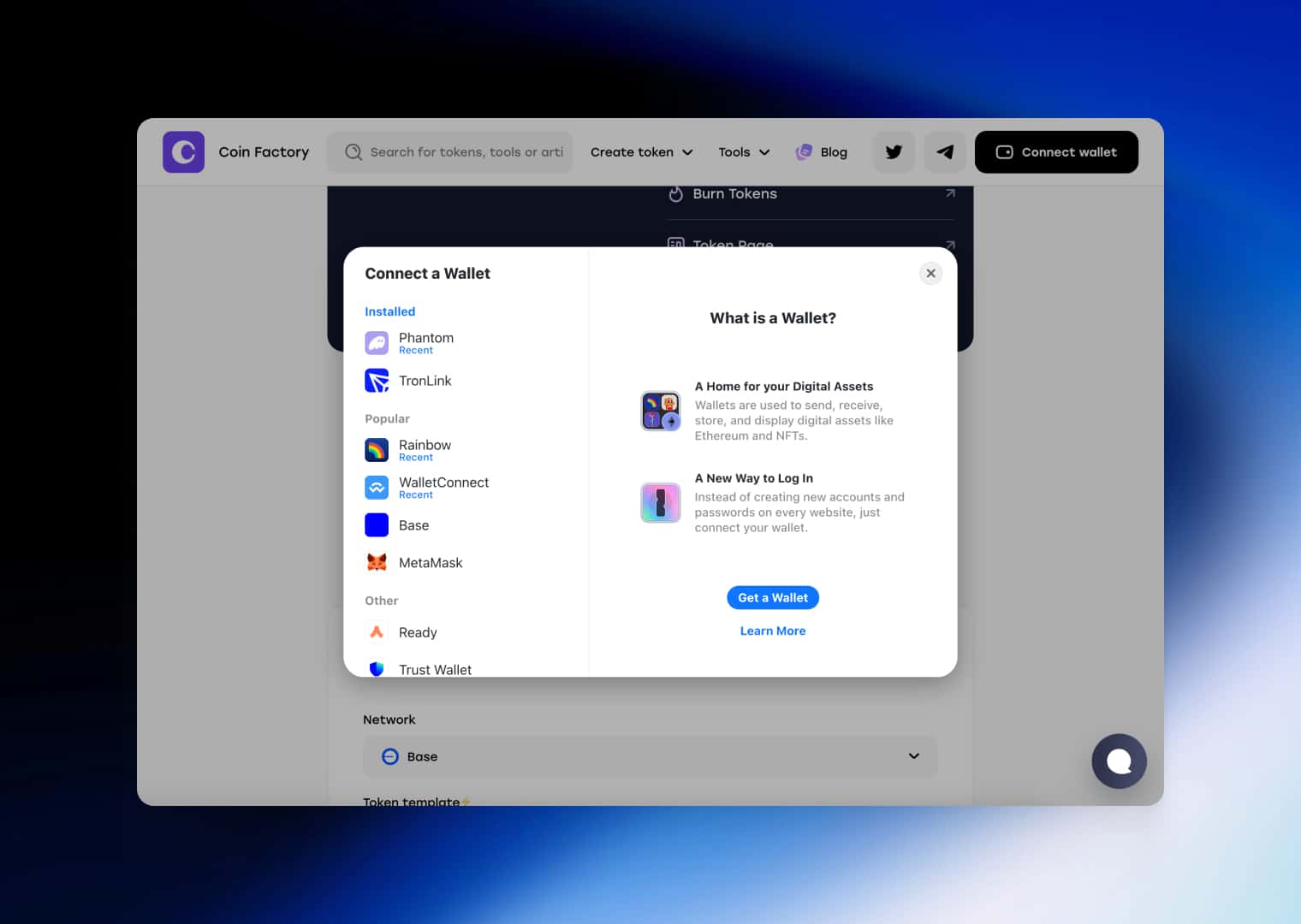This screenshot has height=924, width=1301.
Task: Click the Rainbow wallet name
Action: pos(425,445)
